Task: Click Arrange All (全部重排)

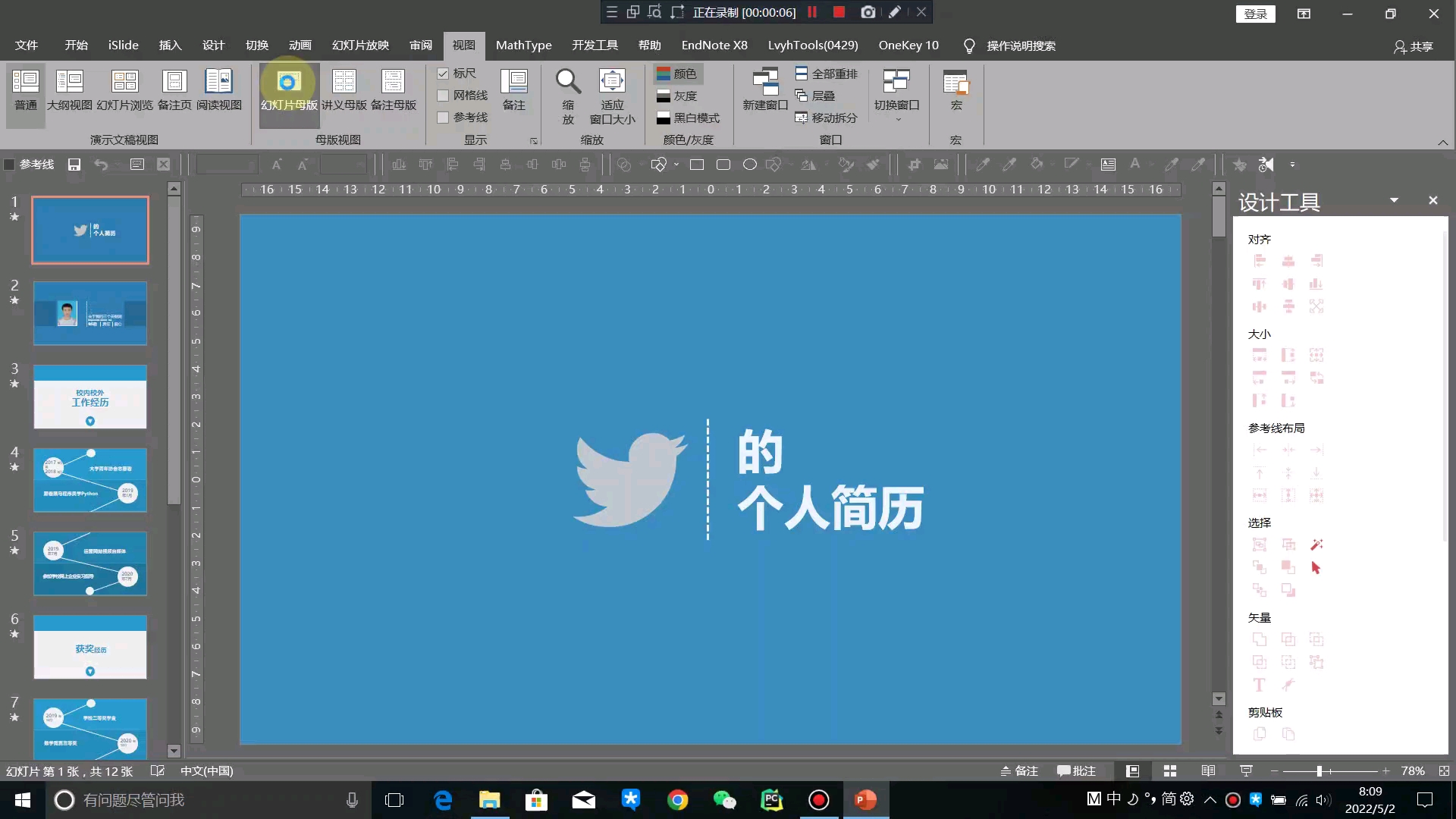Action: pyautogui.click(x=827, y=74)
